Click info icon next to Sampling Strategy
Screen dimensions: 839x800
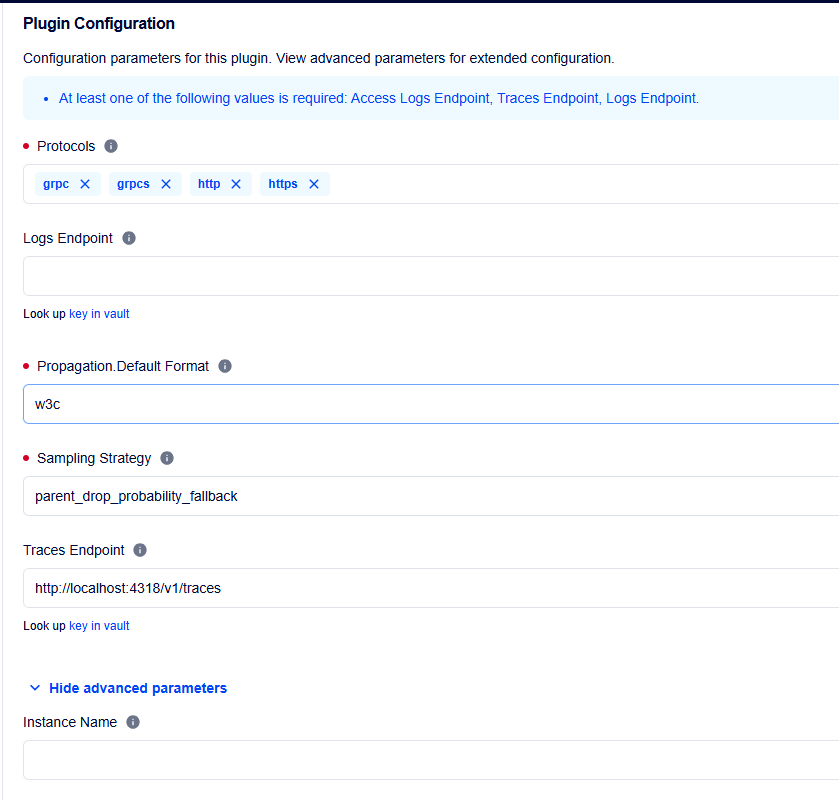click(167, 458)
